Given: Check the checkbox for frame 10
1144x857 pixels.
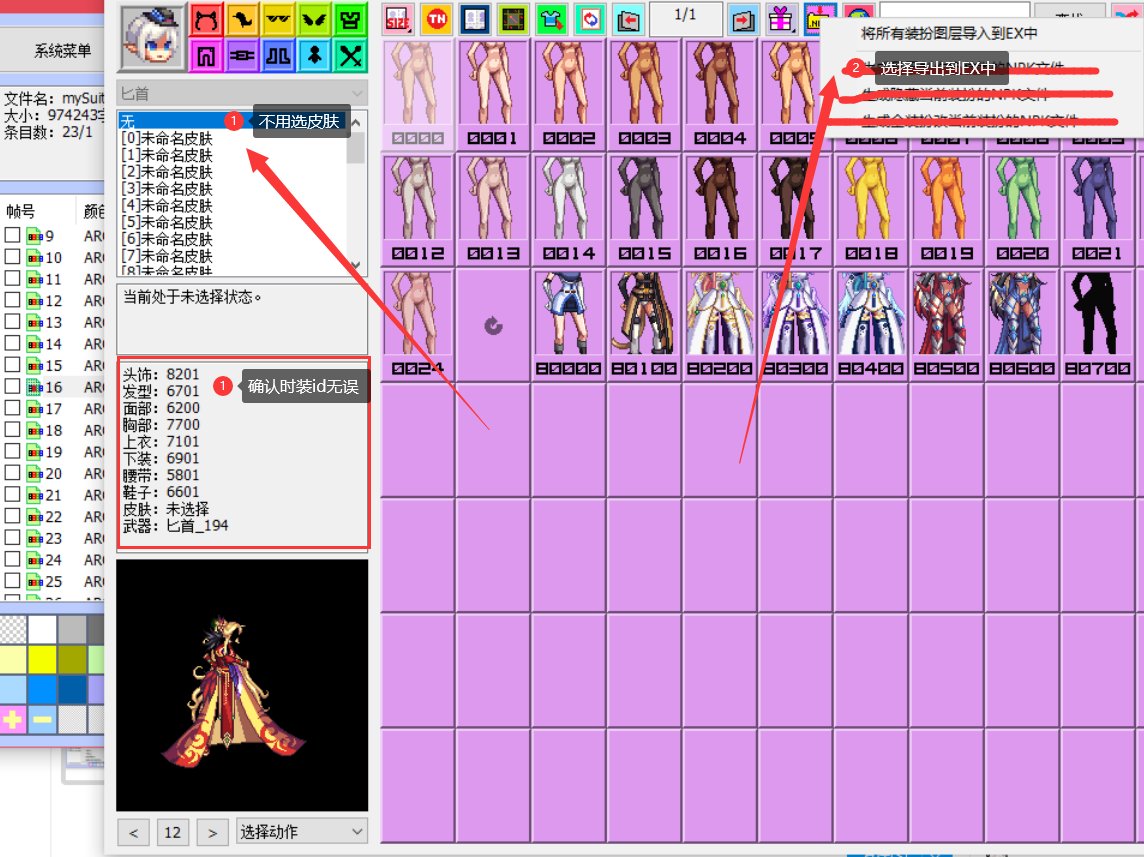Looking at the screenshot, I should pos(12,257).
